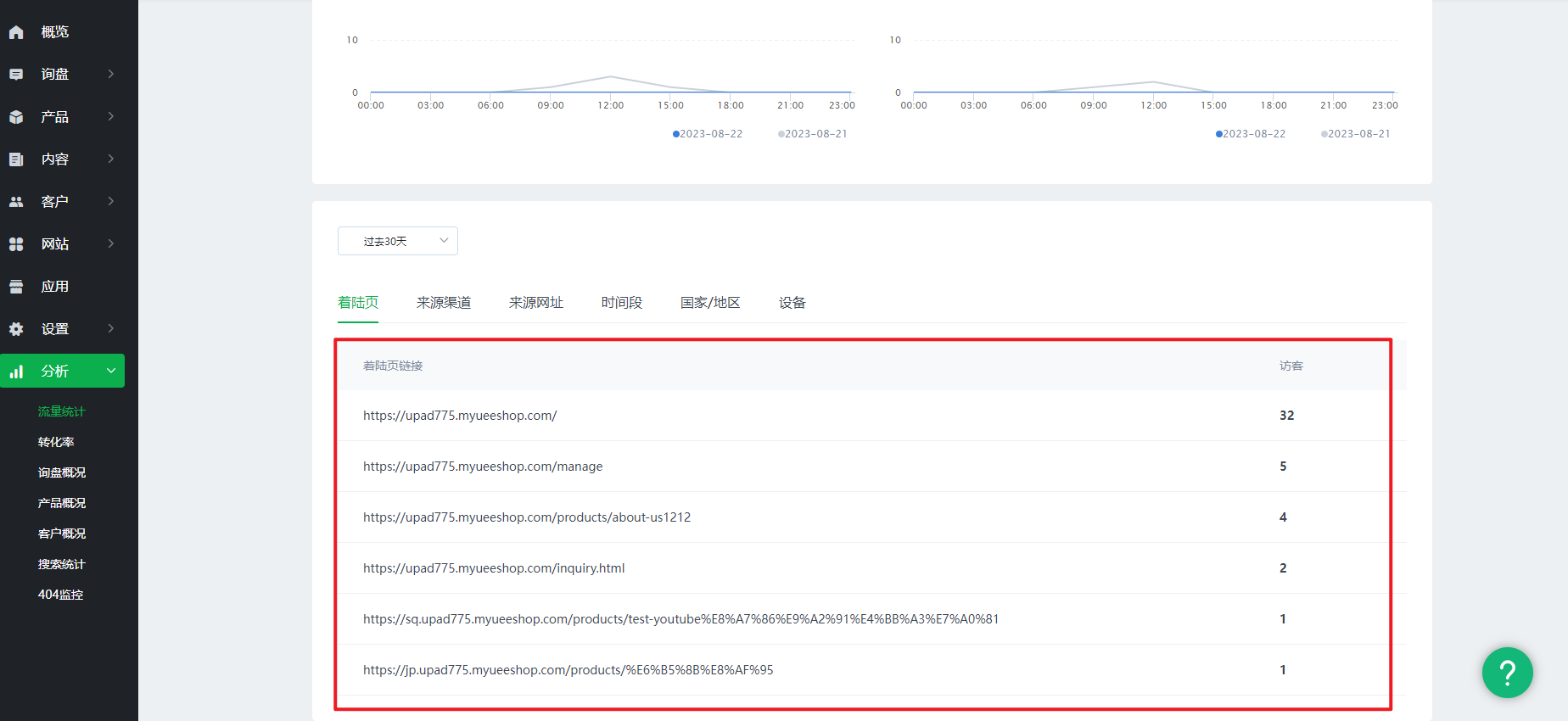The width and height of the screenshot is (1568, 721).
Task: Click visitor count 32 in first row
Action: tap(1287, 416)
